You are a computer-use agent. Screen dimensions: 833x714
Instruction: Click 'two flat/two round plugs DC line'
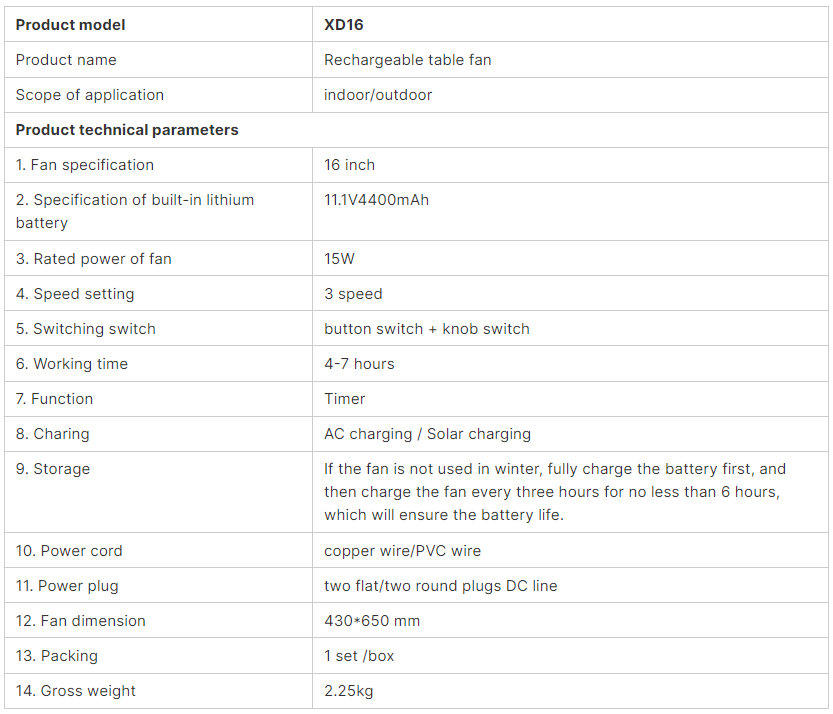440,586
